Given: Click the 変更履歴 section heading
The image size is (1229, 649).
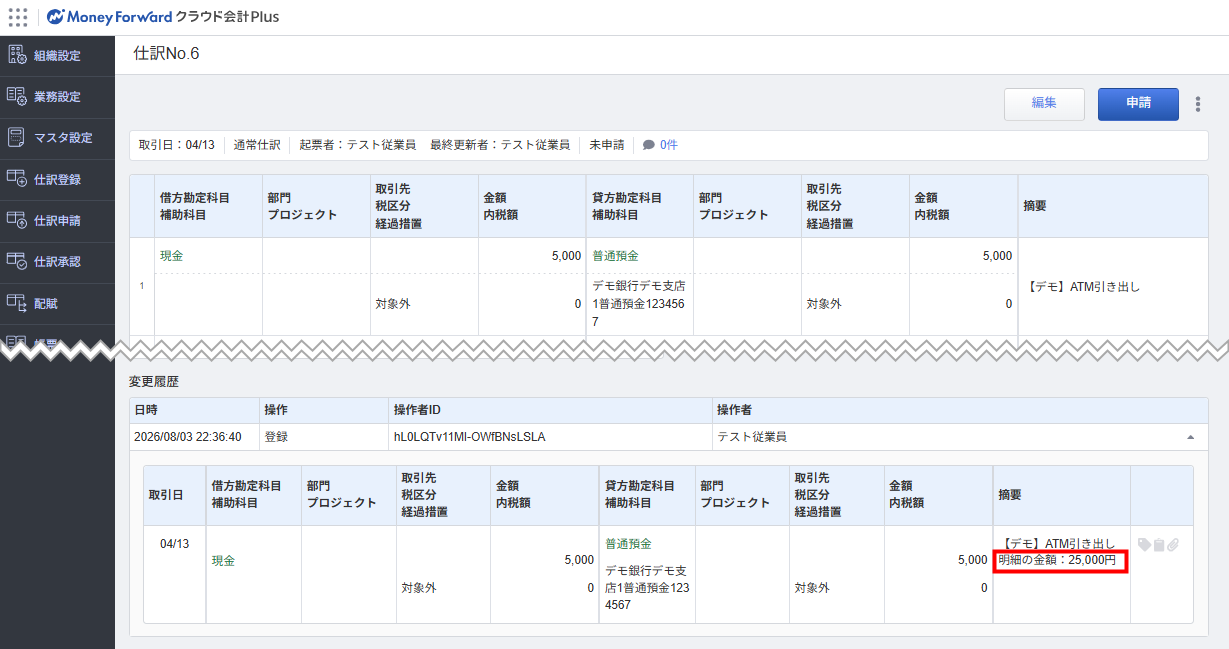Looking at the screenshot, I should [x=154, y=382].
